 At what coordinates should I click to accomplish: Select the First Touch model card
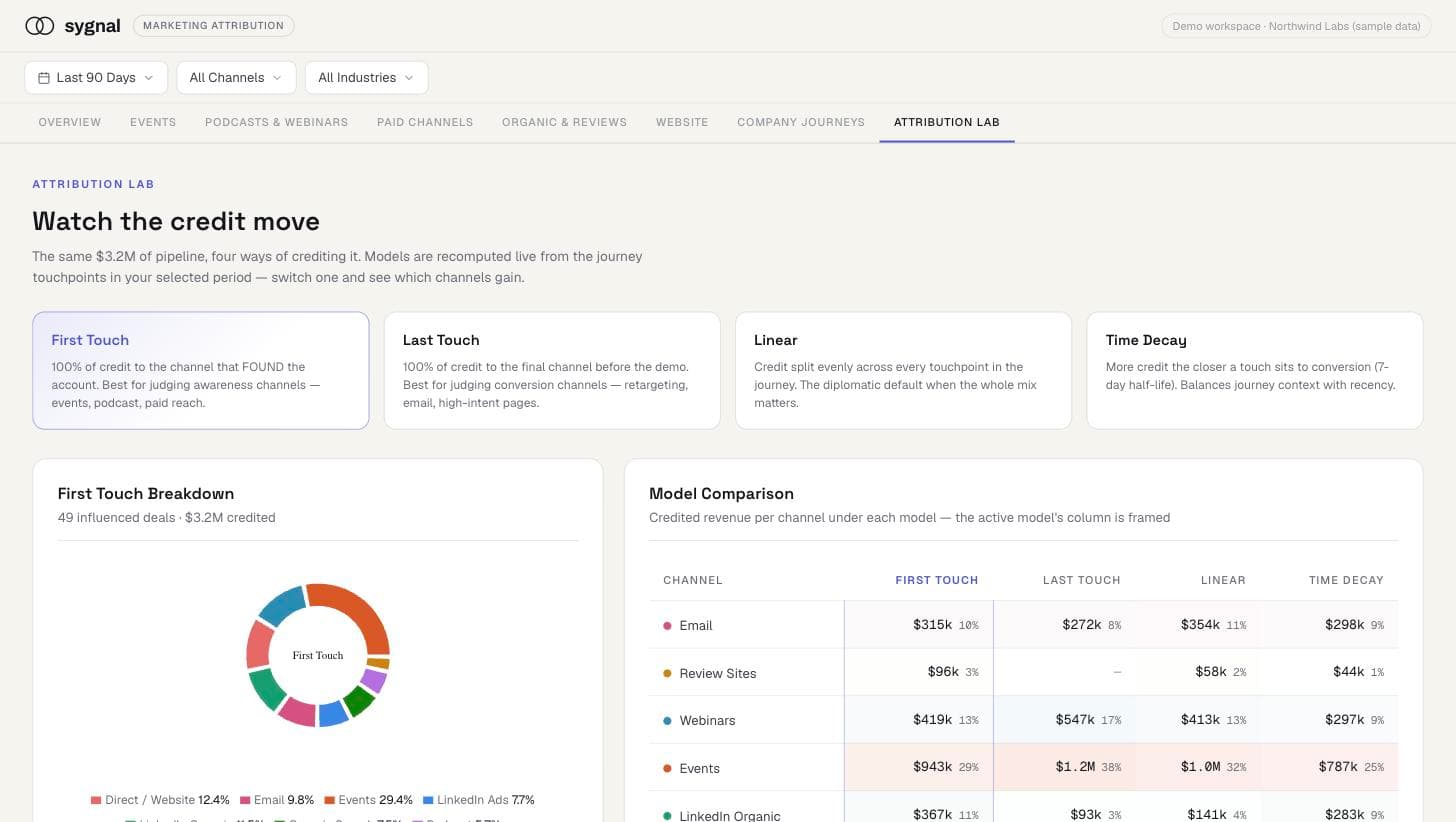click(x=201, y=370)
